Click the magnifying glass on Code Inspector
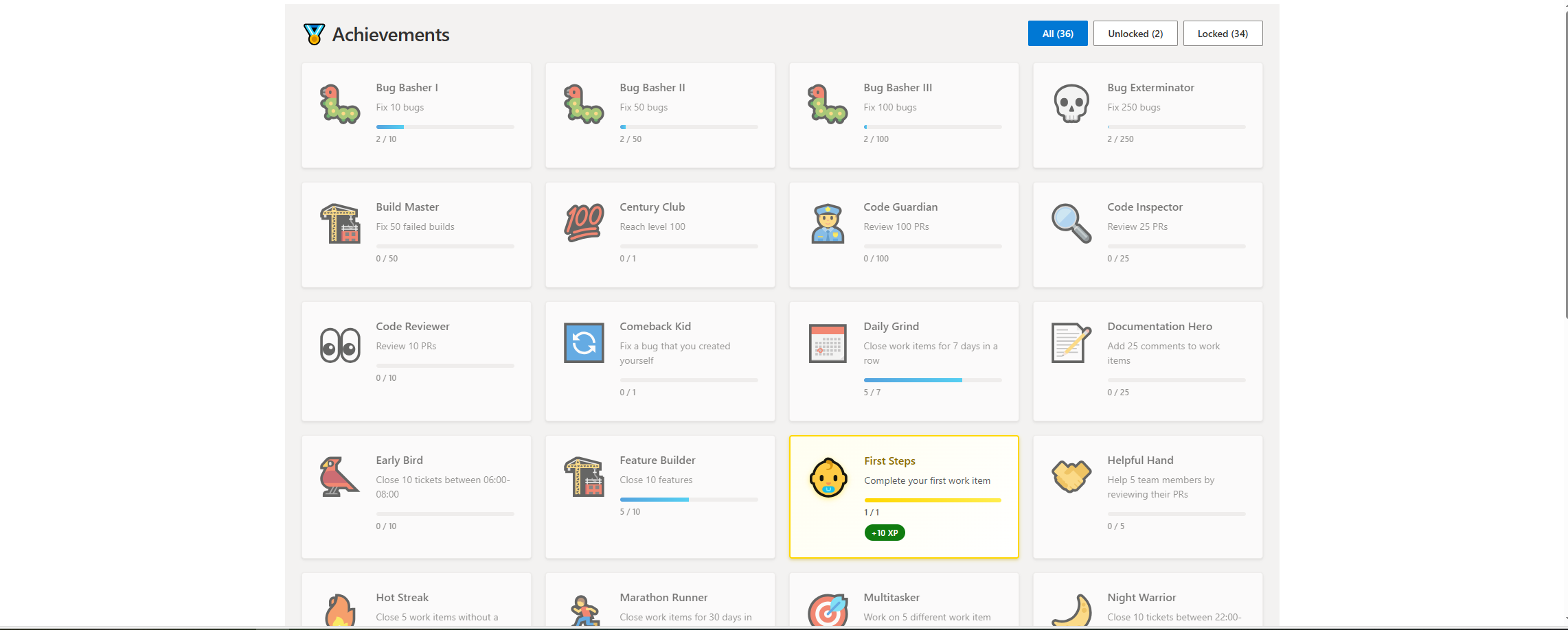1568x630 pixels. [1071, 223]
